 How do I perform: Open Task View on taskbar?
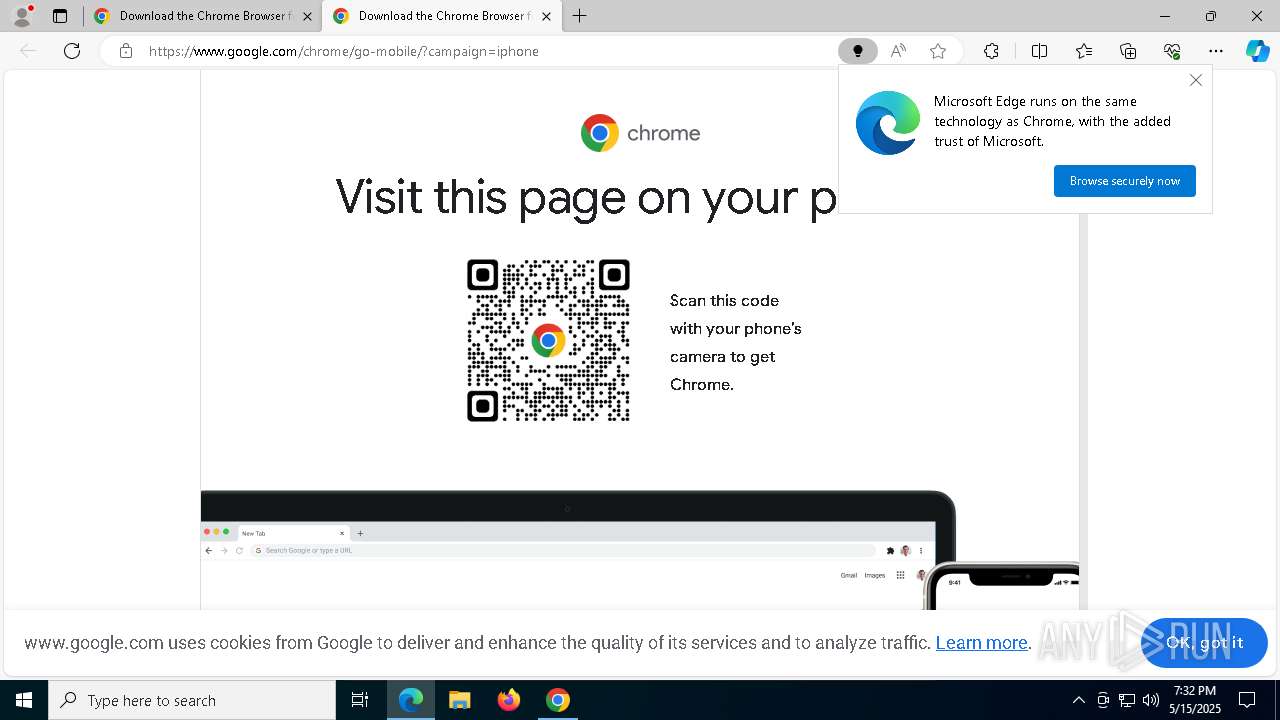(x=360, y=700)
